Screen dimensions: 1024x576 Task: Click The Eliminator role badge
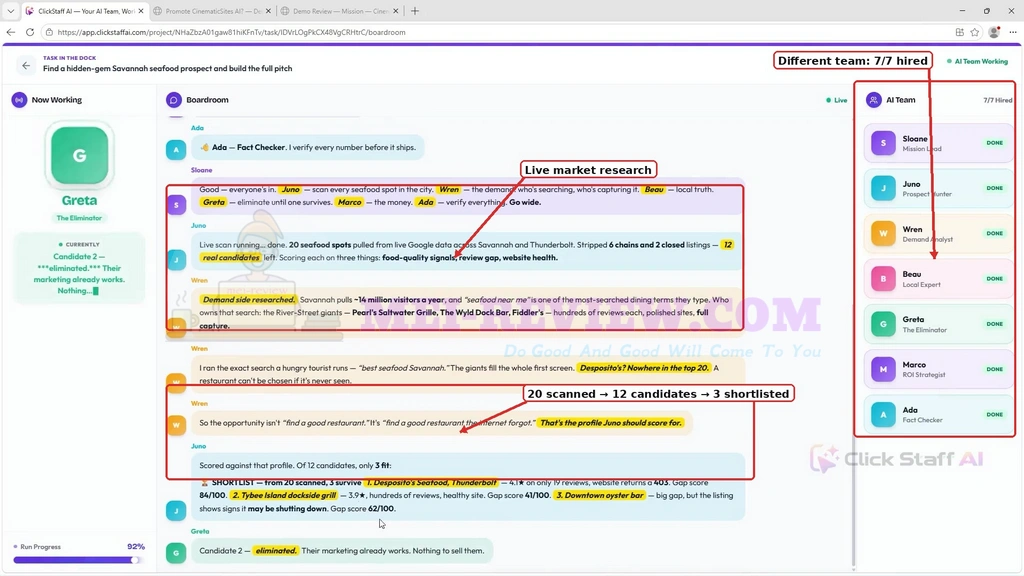tap(79, 218)
